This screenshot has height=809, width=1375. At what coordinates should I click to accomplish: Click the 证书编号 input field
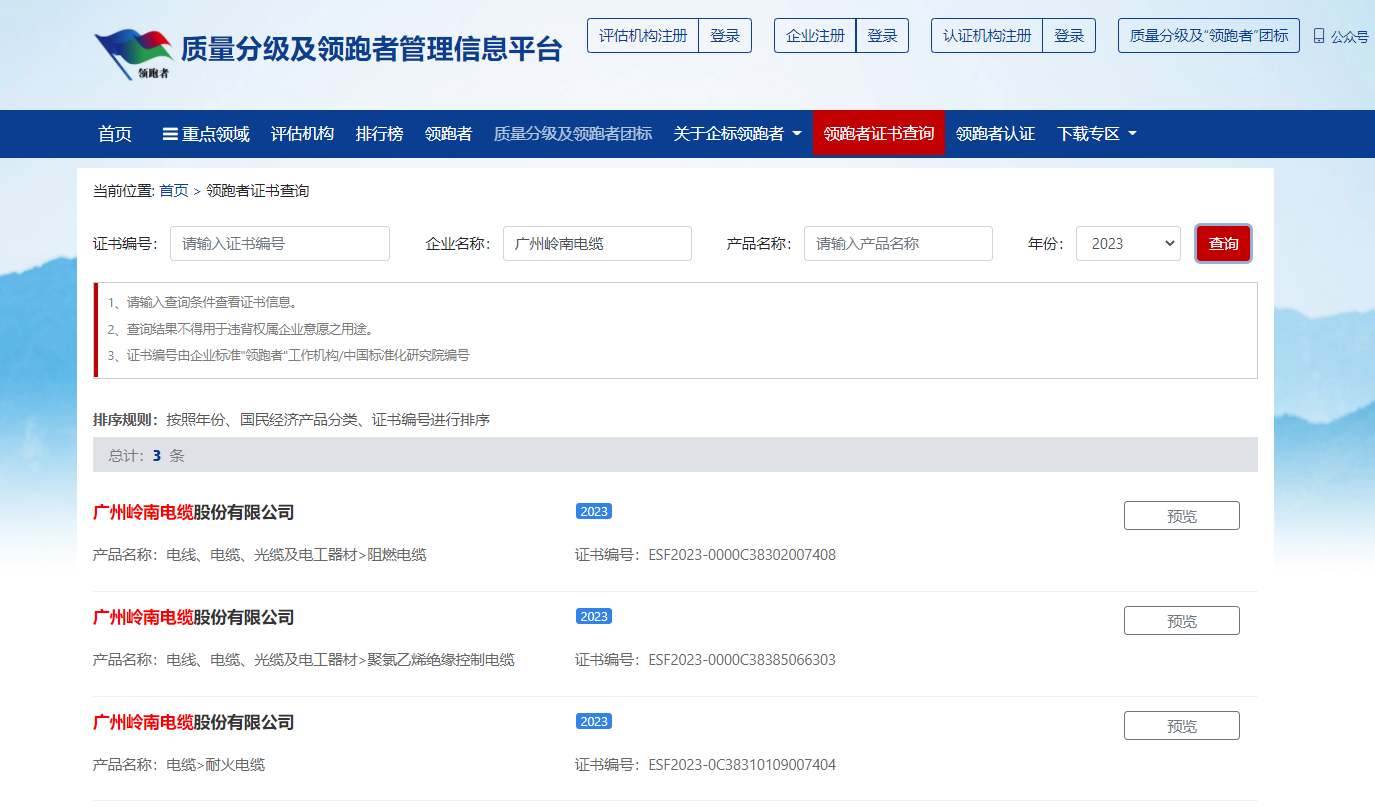pyautogui.click(x=280, y=243)
